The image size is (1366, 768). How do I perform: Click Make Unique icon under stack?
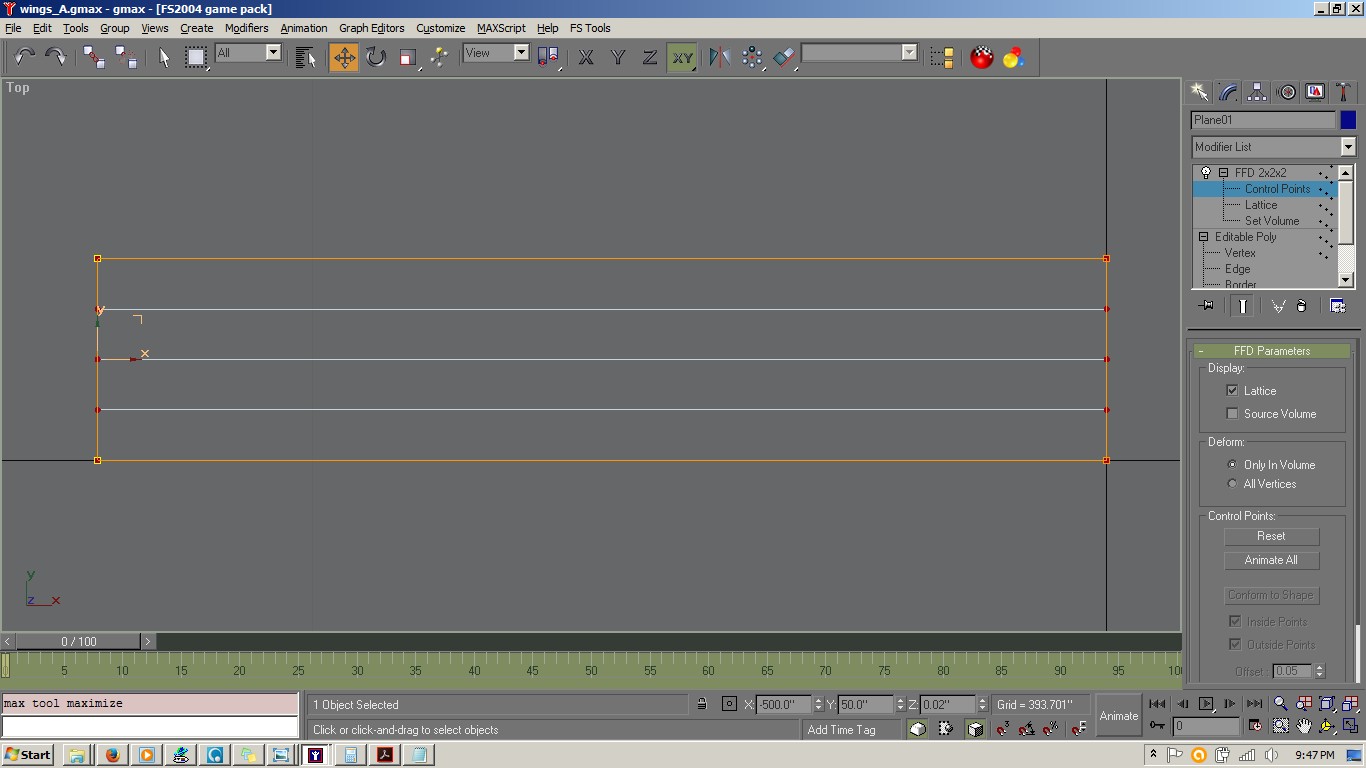pos(1278,306)
